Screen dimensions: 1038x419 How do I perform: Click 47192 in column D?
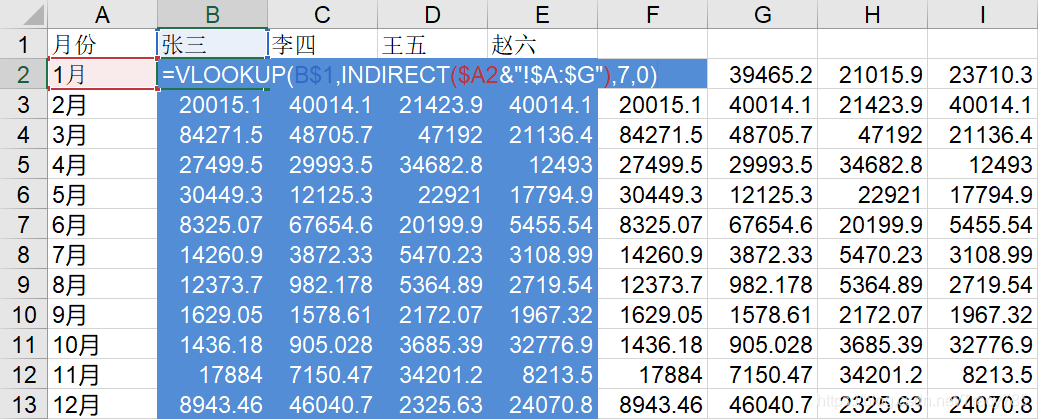(432, 134)
